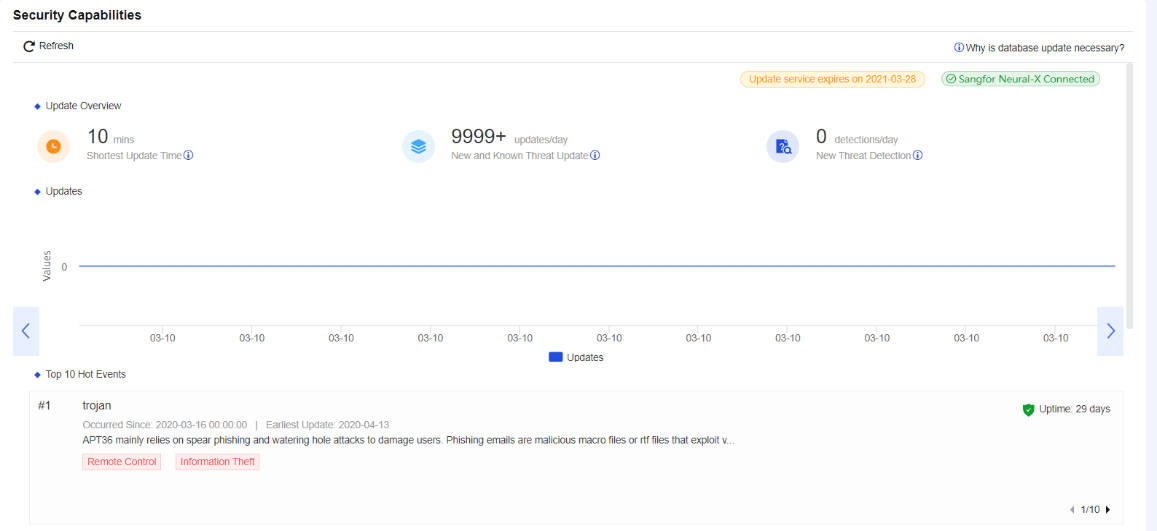Click the Refresh icon button
This screenshot has height=531, width=1157.
pos(30,46)
